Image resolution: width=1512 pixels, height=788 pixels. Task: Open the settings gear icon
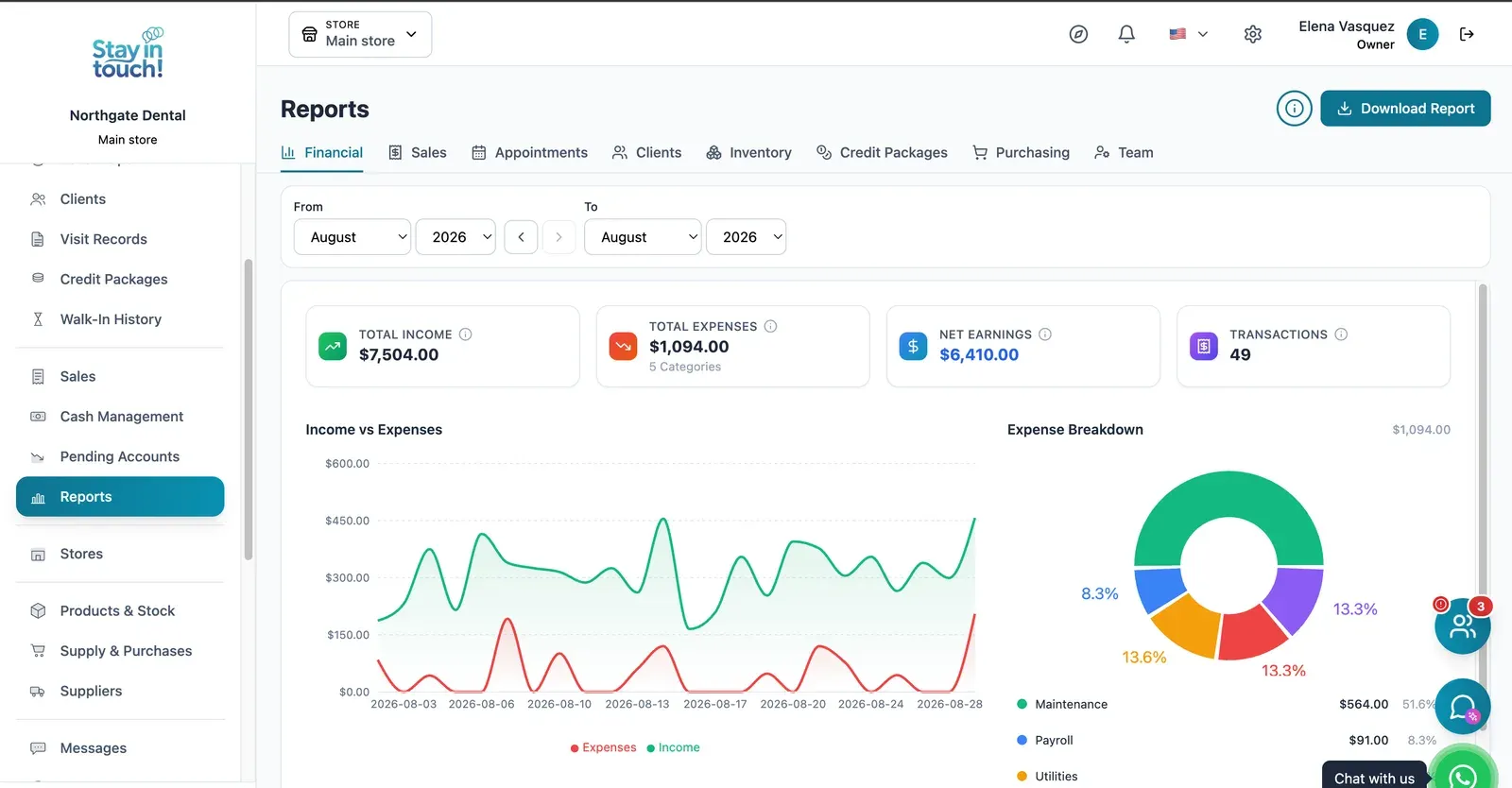tap(1253, 34)
